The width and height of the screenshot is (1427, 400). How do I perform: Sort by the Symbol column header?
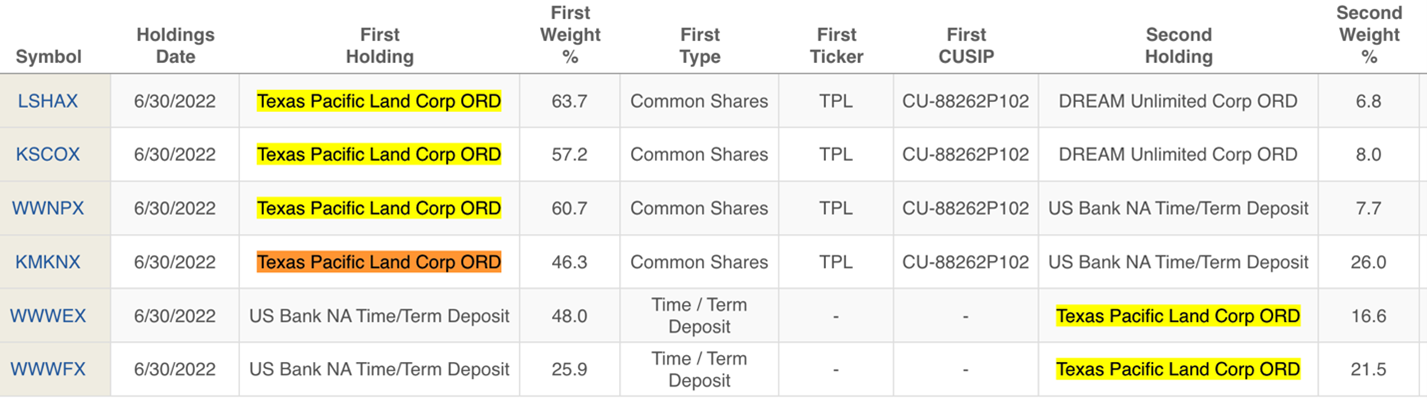click(x=48, y=57)
